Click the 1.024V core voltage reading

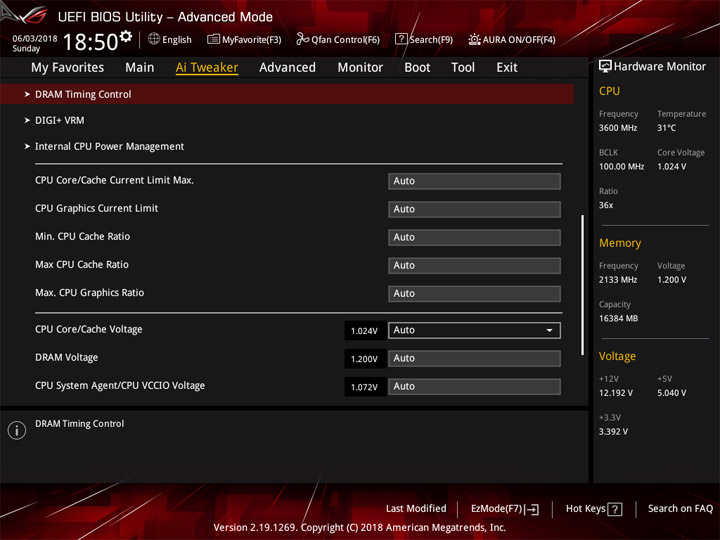(365, 331)
